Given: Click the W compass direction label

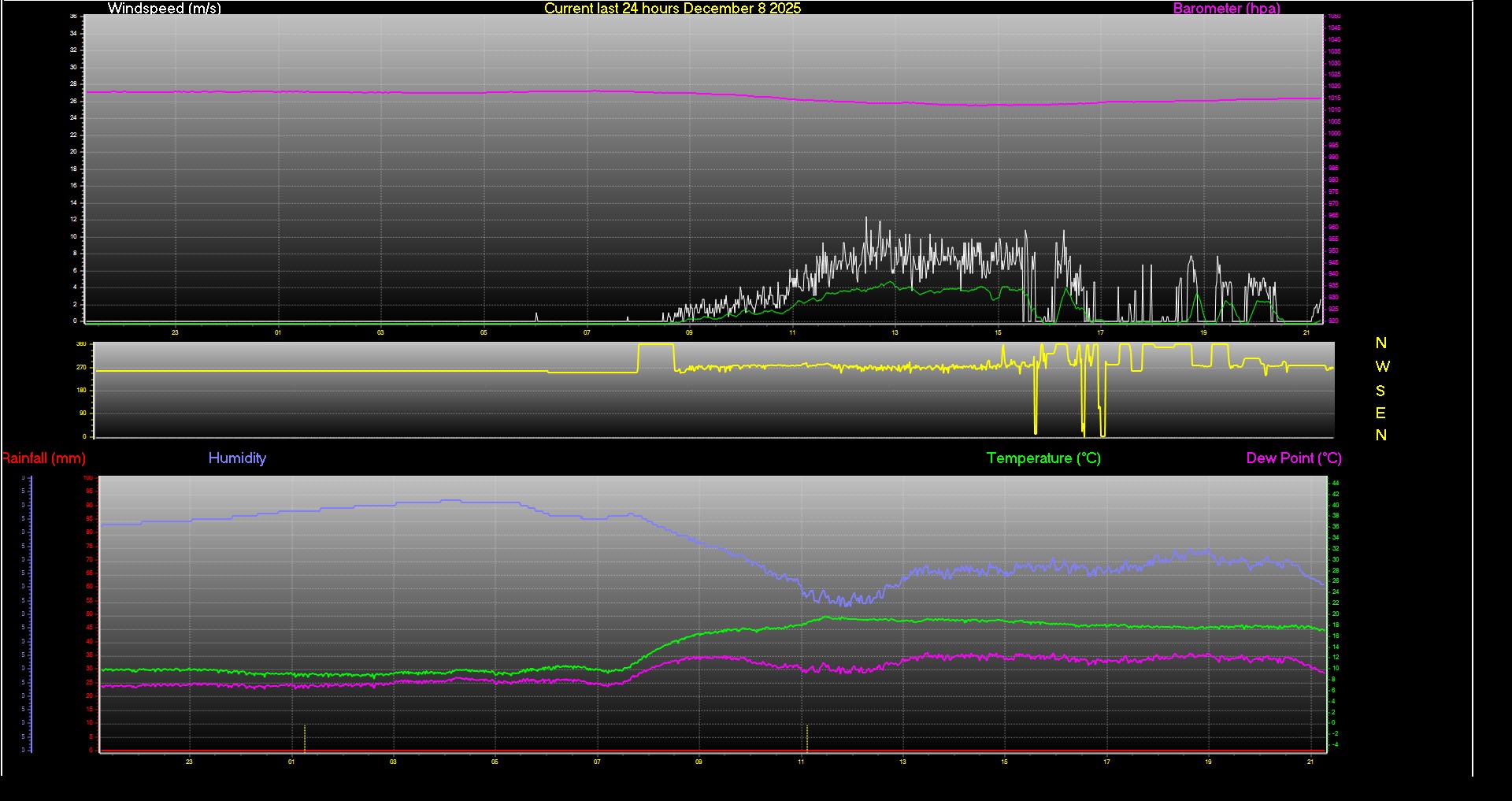Looking at the screenshot, I should point(1382,367).
